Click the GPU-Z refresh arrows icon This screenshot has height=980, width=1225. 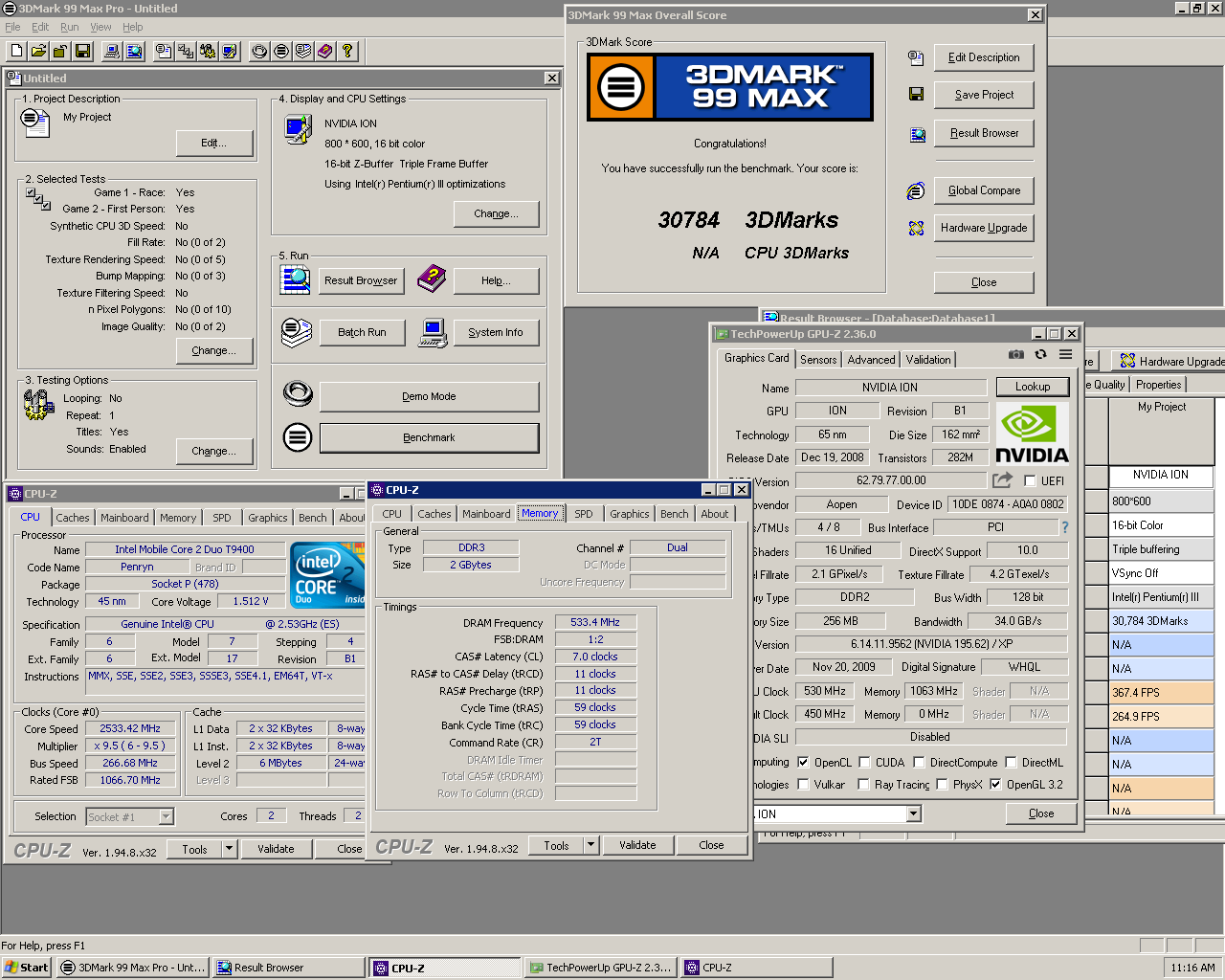pyautogui.click(x=1040, y=354)
